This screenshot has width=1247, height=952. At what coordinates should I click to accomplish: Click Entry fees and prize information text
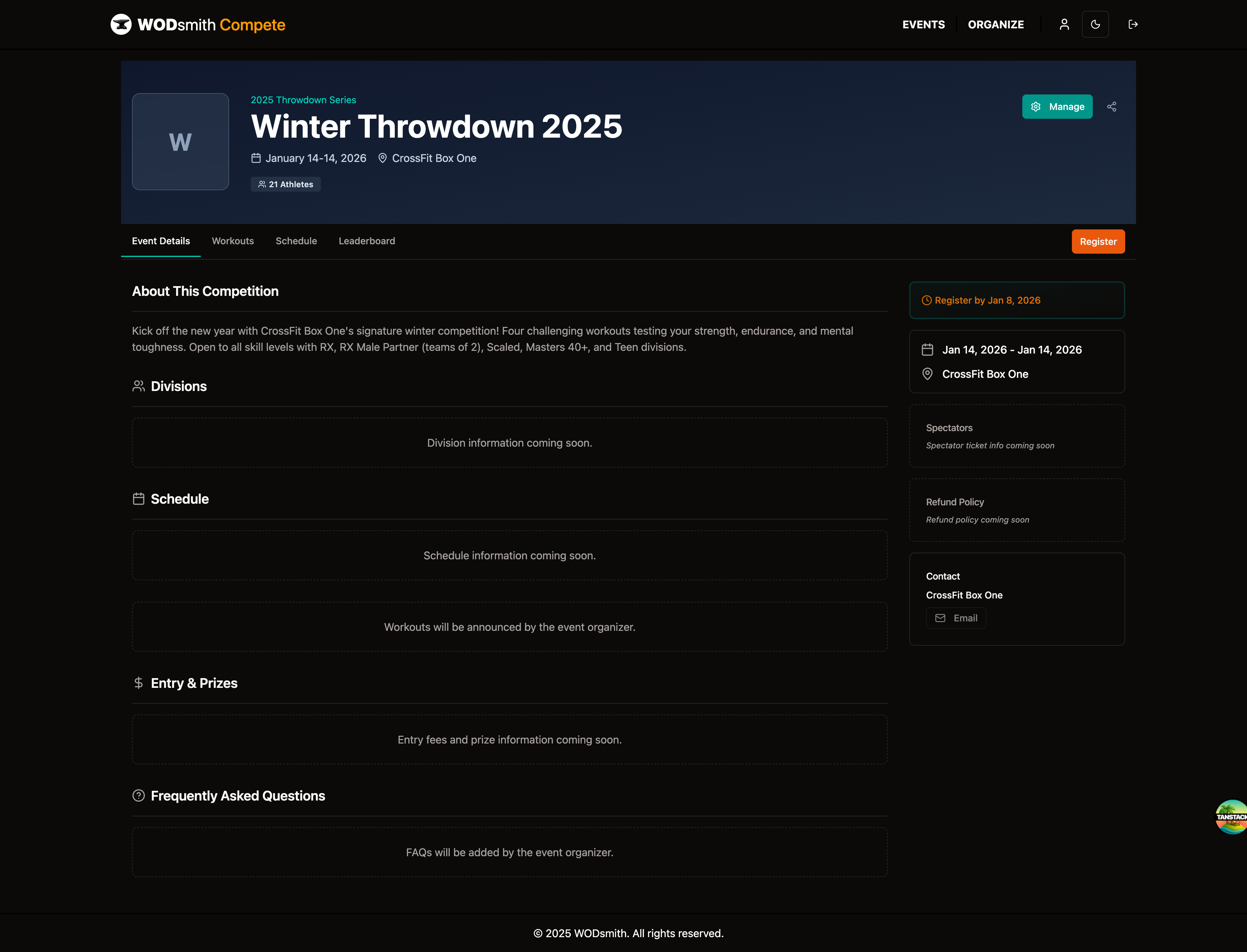509,739
